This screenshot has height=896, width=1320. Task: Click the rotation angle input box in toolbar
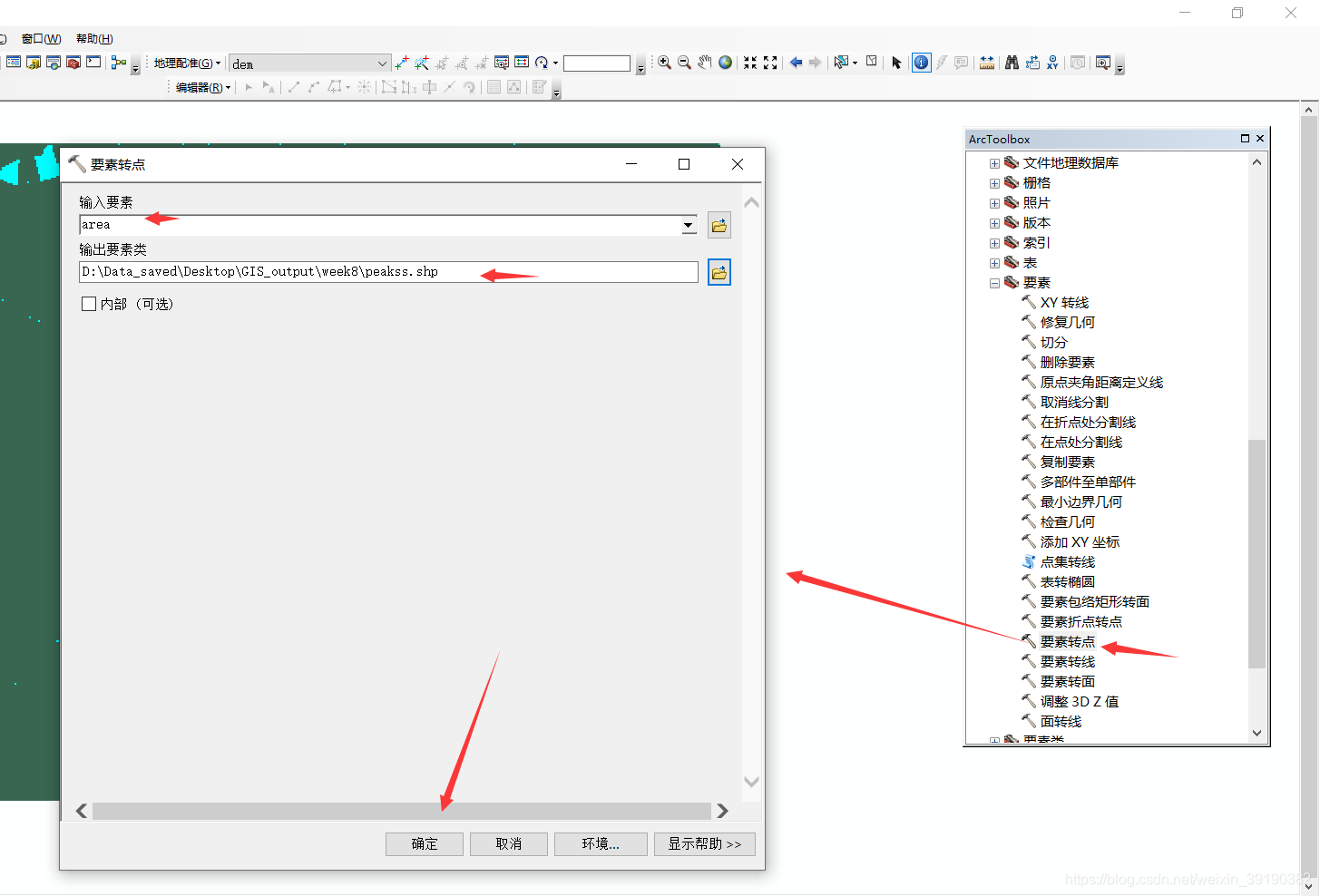[597, 63]
